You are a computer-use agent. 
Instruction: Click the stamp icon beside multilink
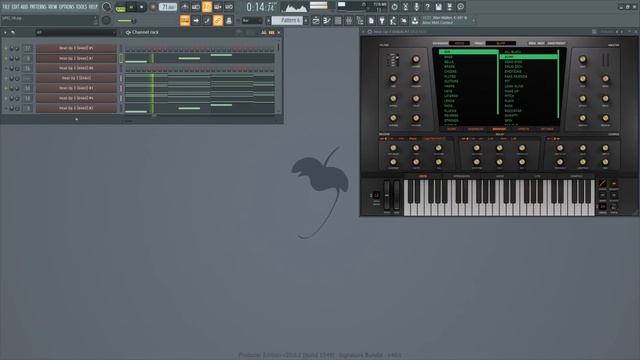tap(229, 20)
